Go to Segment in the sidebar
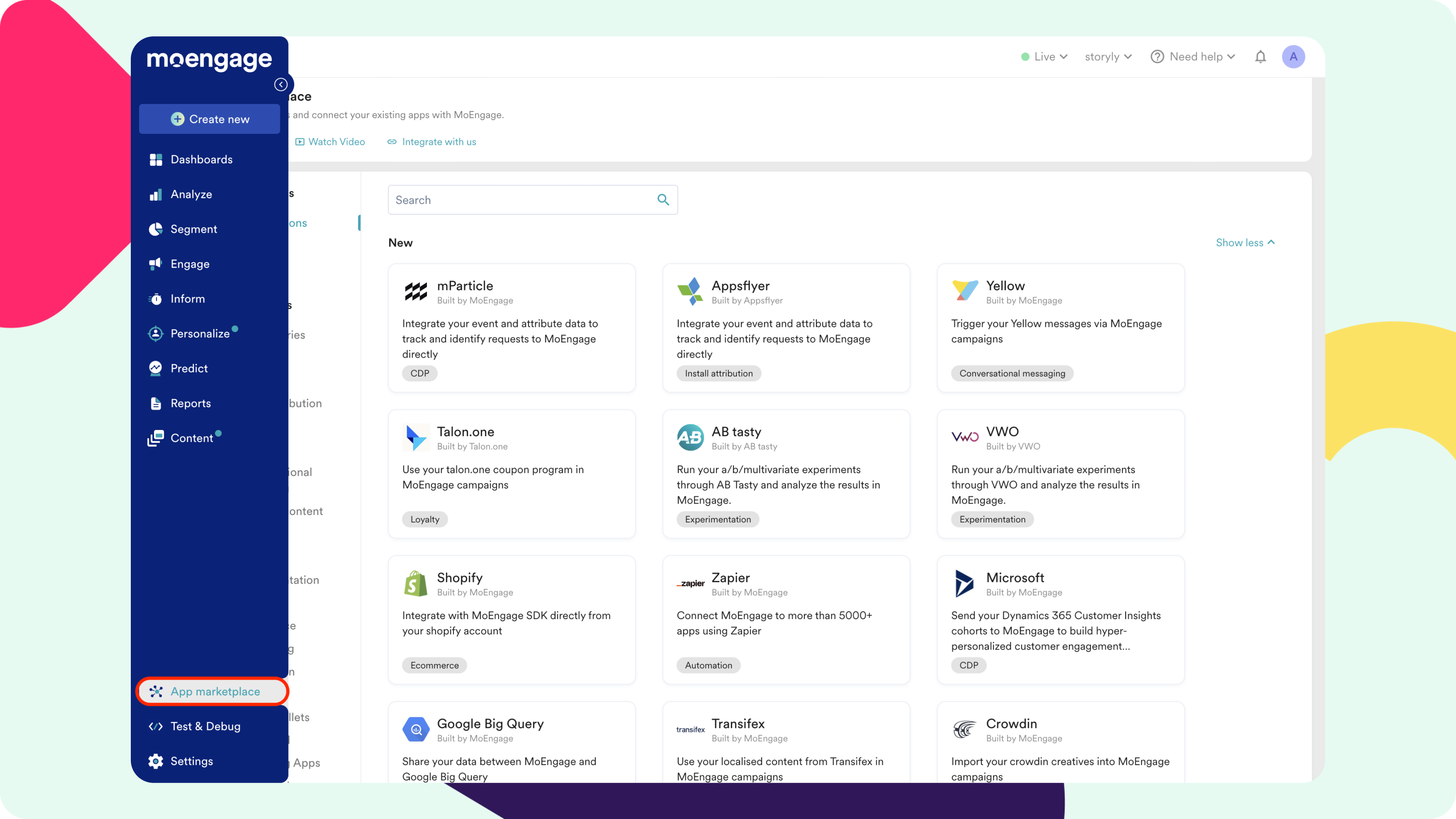 (193, 229)
